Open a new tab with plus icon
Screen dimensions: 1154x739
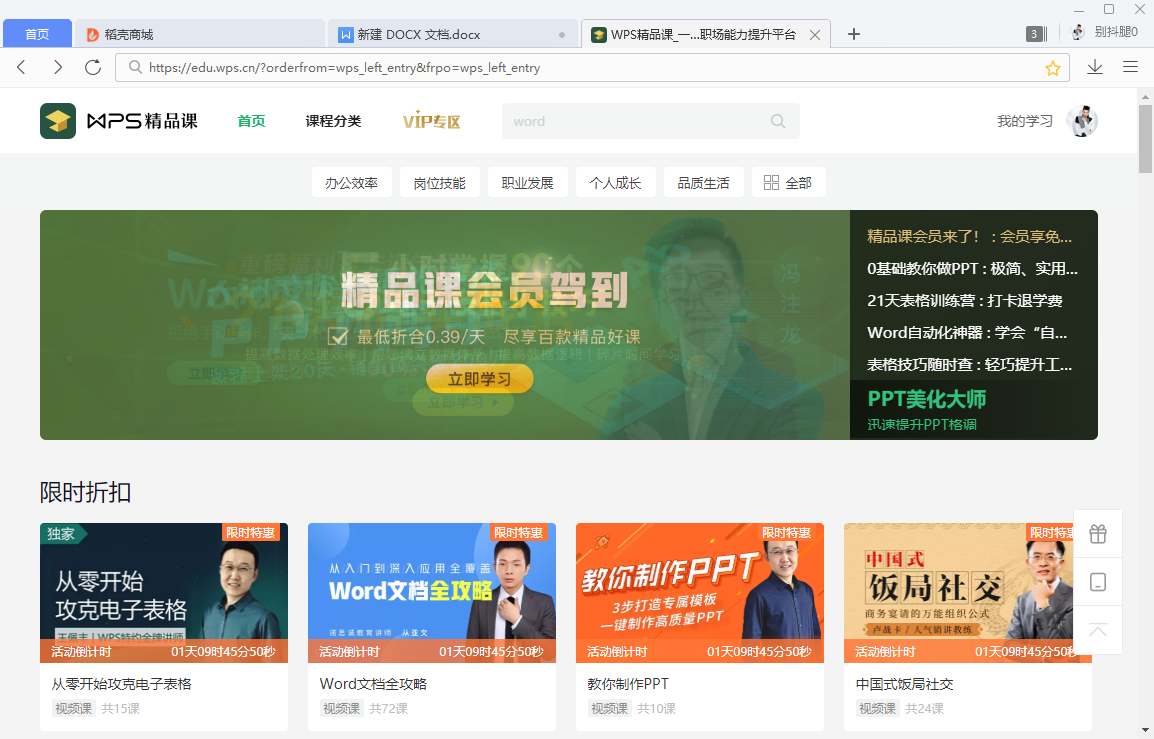point(854,34)
